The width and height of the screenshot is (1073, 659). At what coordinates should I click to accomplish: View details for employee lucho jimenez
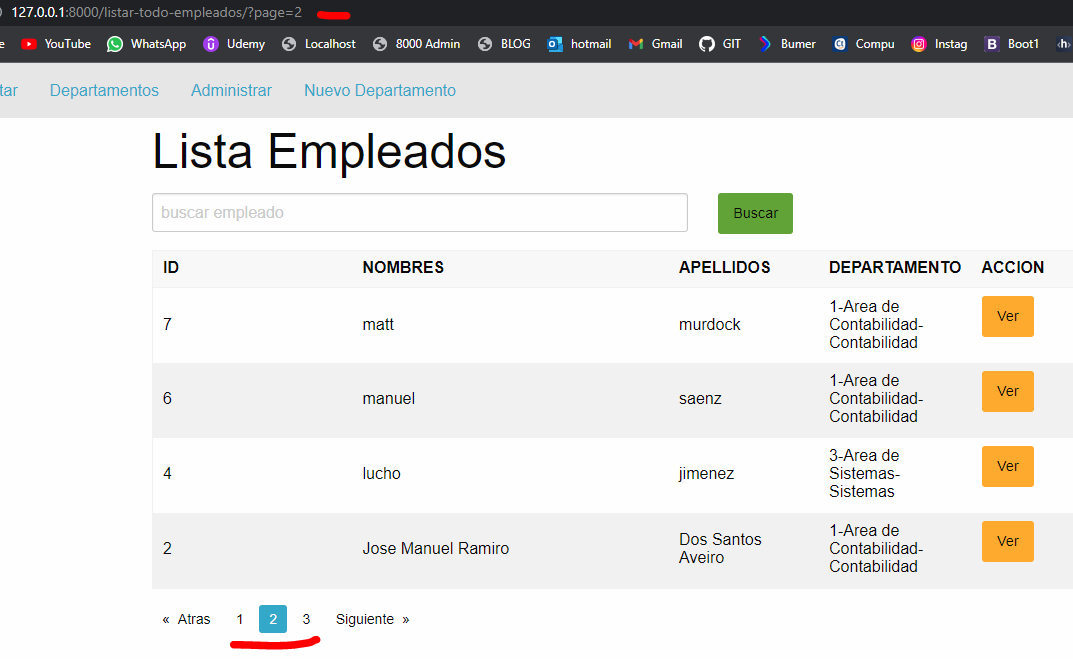pos(1007,467)
